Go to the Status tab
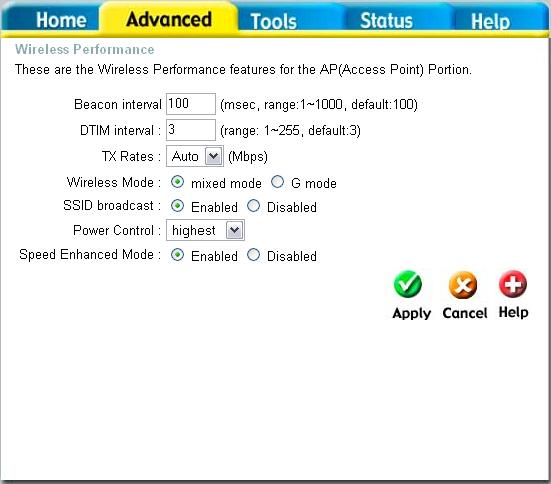551x484 pixels. [386, 20]
